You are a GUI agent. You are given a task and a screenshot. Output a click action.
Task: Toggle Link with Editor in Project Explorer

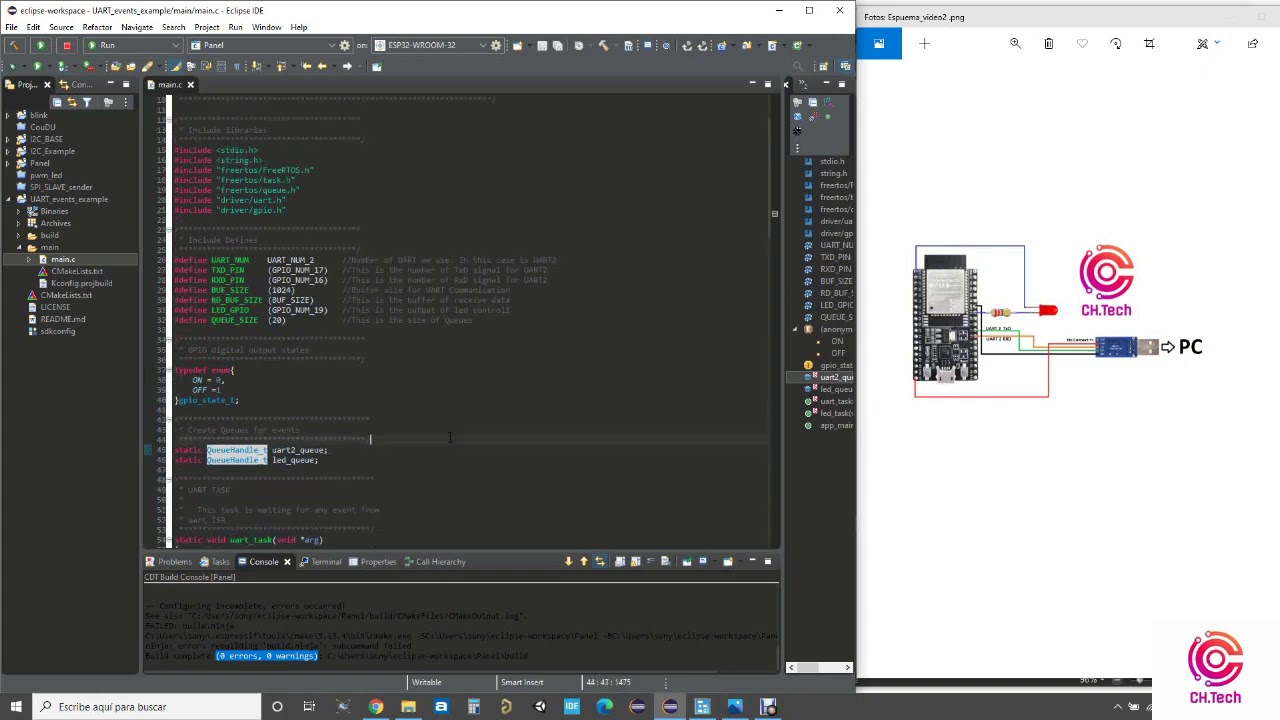pyautogui.click(x=72, y=102)
